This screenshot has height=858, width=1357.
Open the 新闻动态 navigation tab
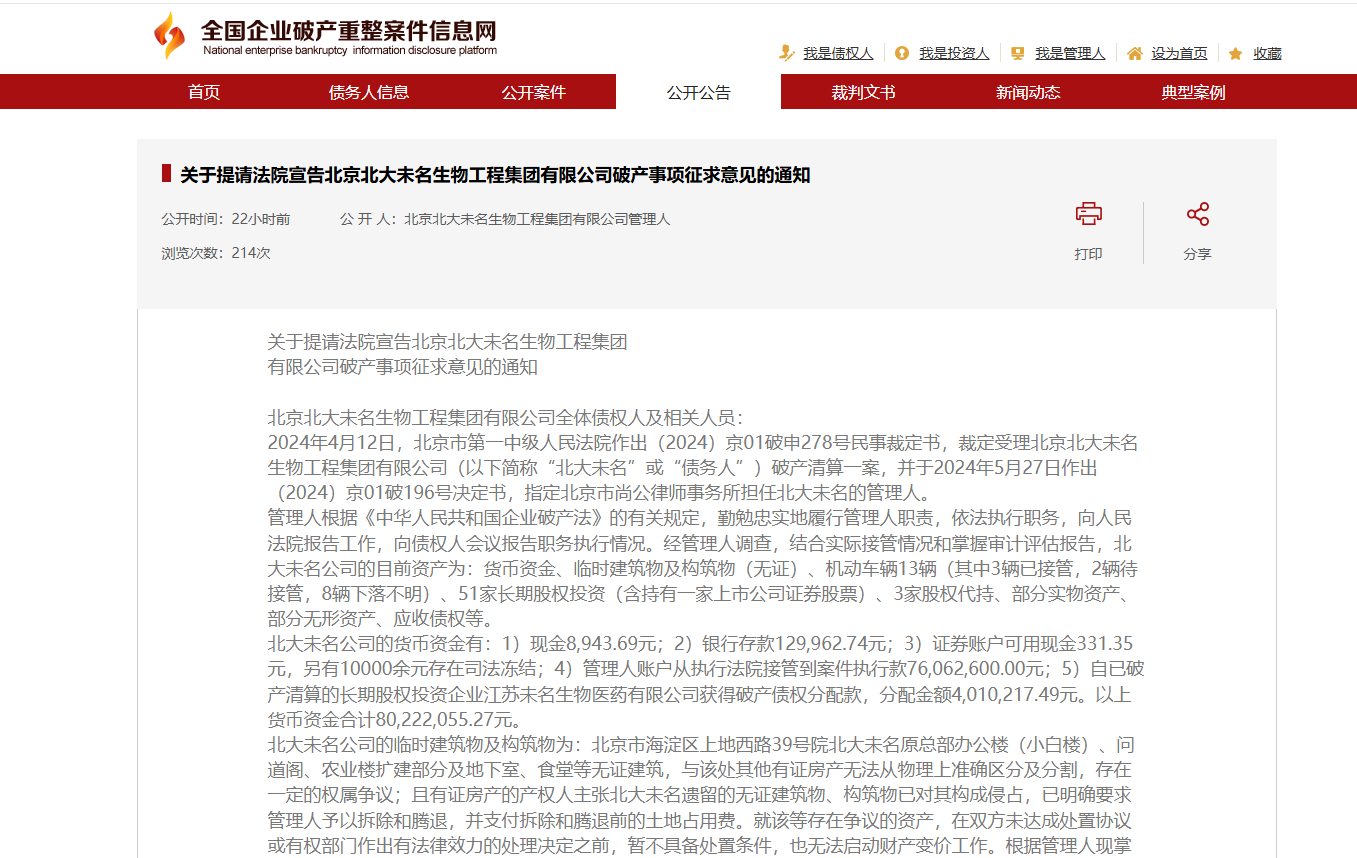click(1028, 92)
